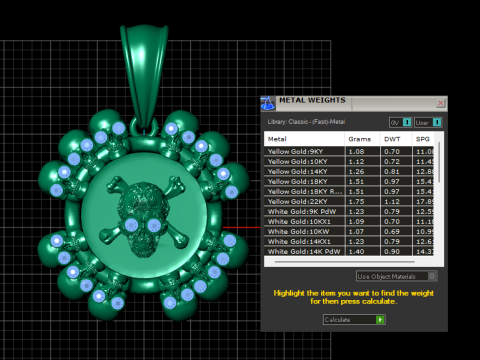Select the Yellow Gold:14KY row
This screenshot has width=480, height=360.
(x=349, y=171)
